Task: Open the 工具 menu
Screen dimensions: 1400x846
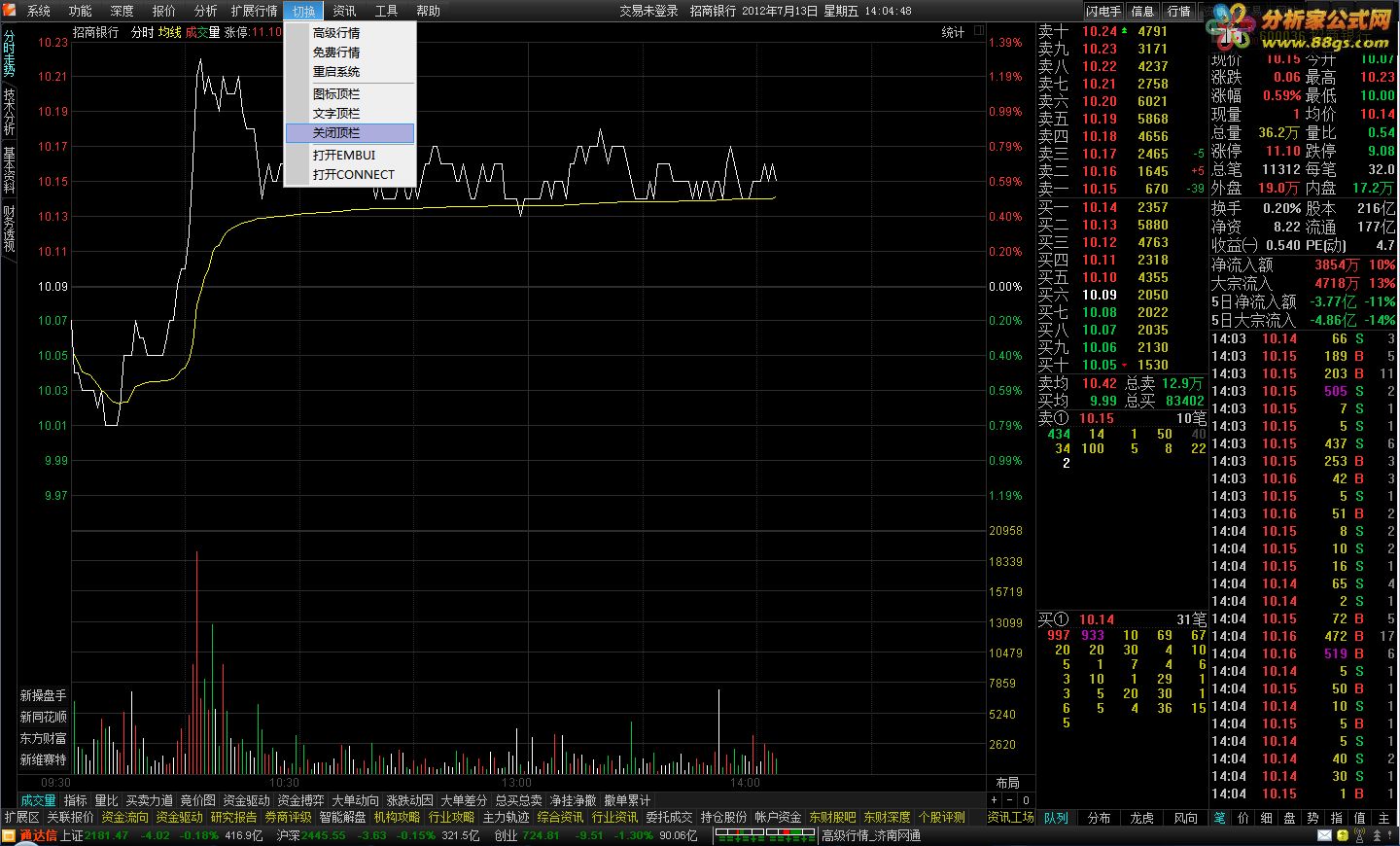Action: 386,11
